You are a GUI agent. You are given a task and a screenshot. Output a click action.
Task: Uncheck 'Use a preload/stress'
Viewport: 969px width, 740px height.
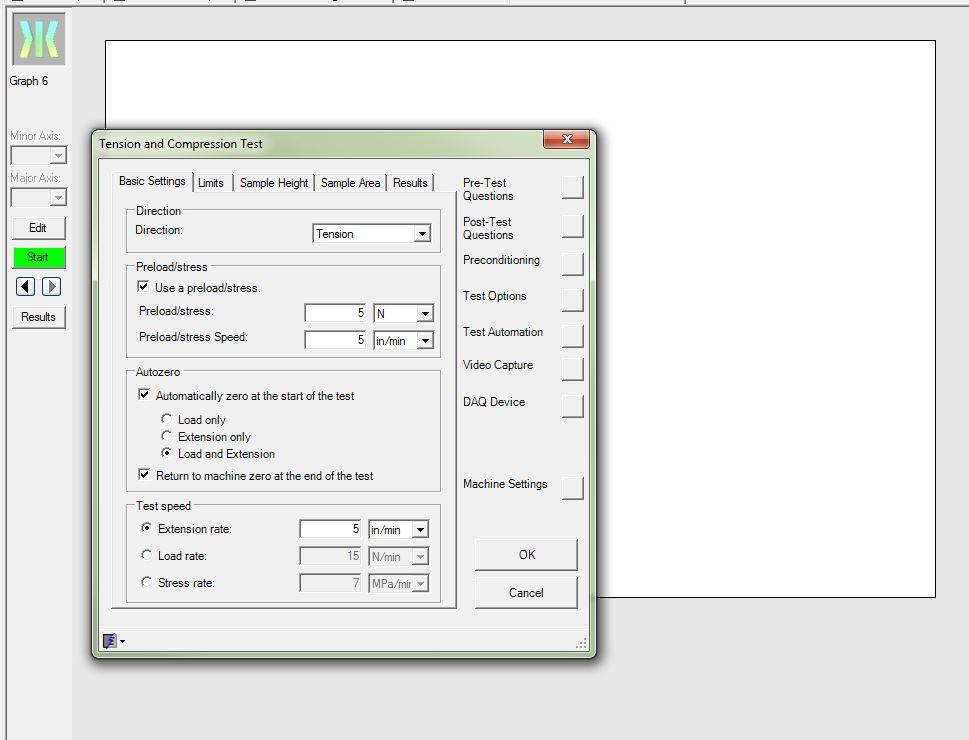[144, 288]
